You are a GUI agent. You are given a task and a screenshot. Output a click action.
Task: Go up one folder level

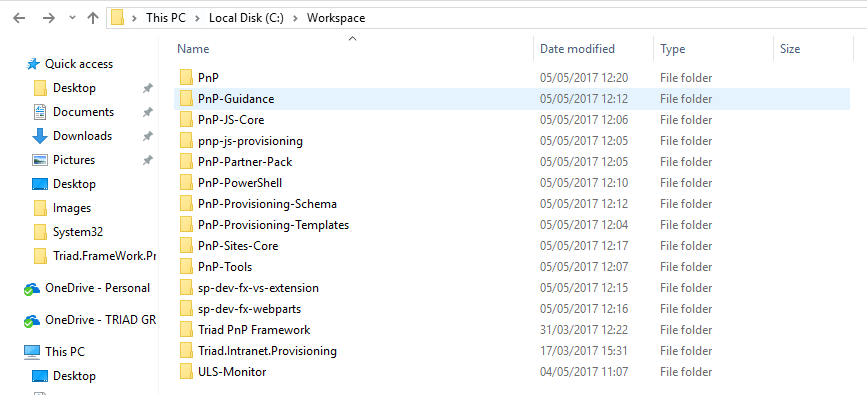click(93, 18)
